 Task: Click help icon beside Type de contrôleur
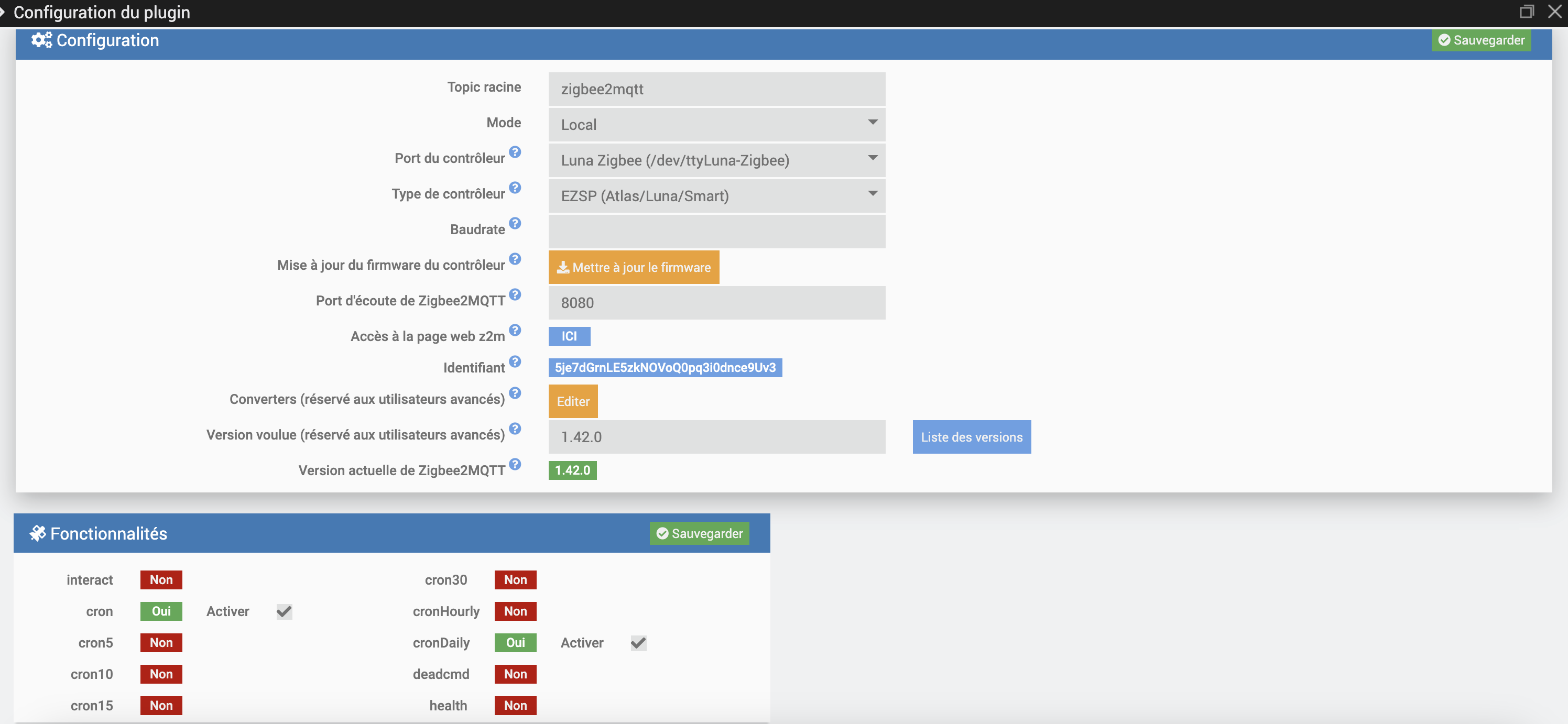point(515,188)
